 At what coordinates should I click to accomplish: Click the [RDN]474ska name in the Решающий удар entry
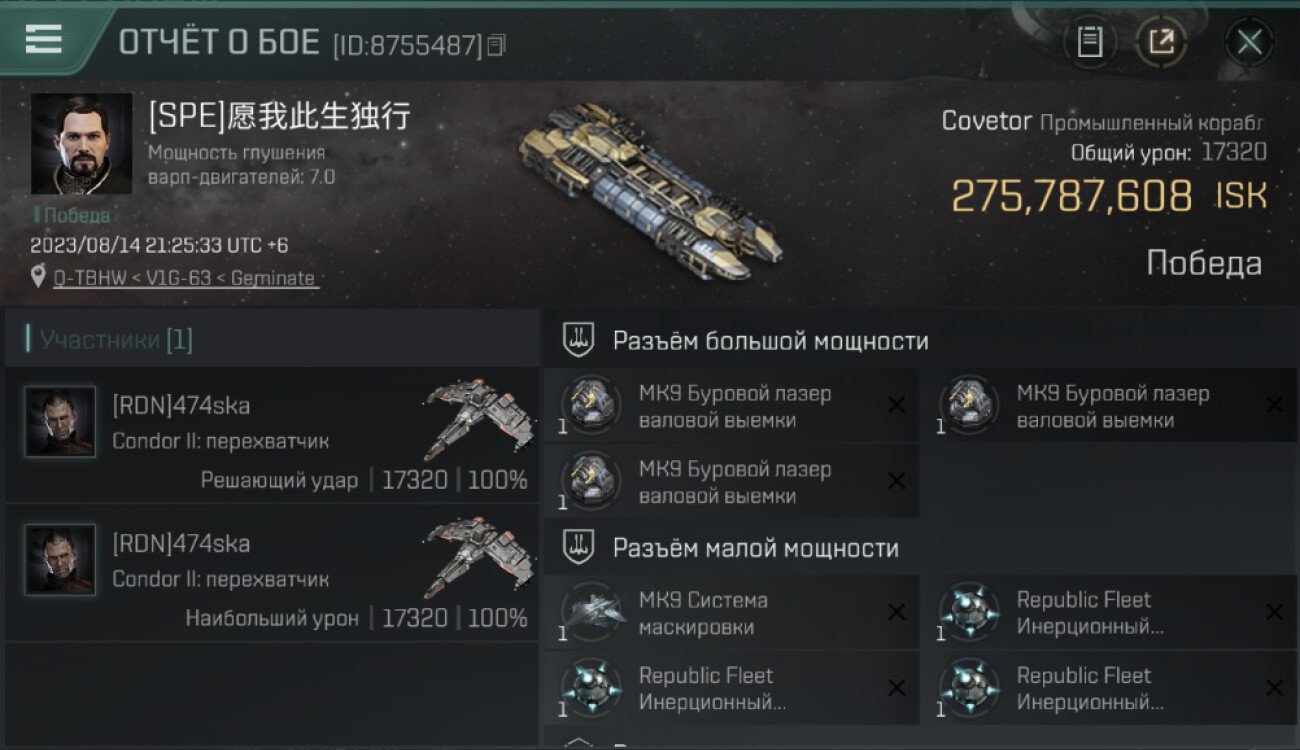click(181, 406)
